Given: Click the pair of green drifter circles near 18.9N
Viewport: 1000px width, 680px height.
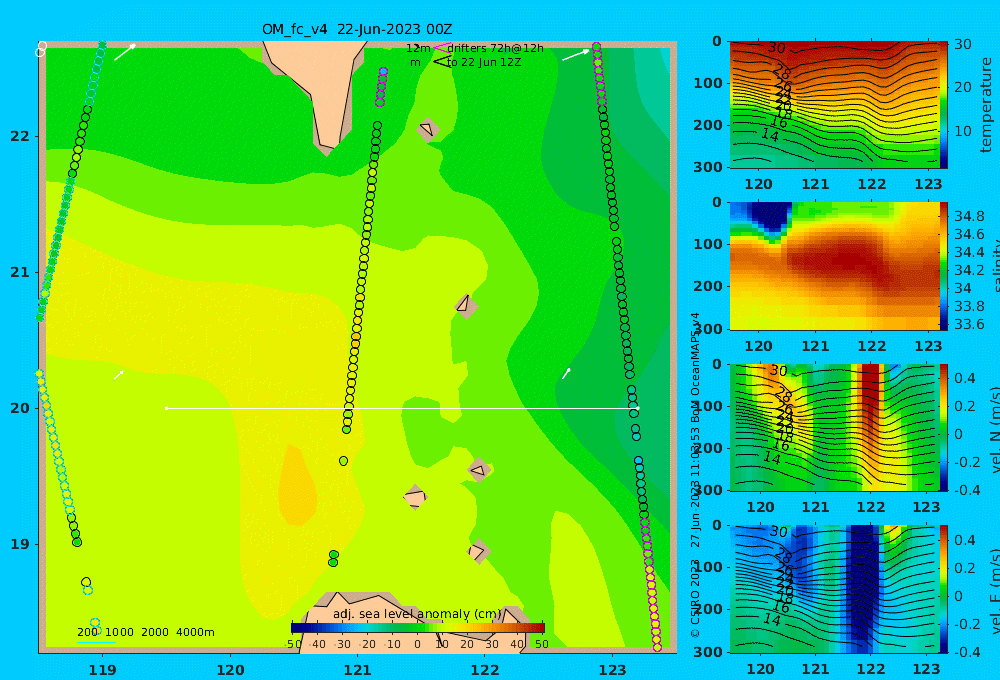Looking at the screenshot, I should click(333, 559).
